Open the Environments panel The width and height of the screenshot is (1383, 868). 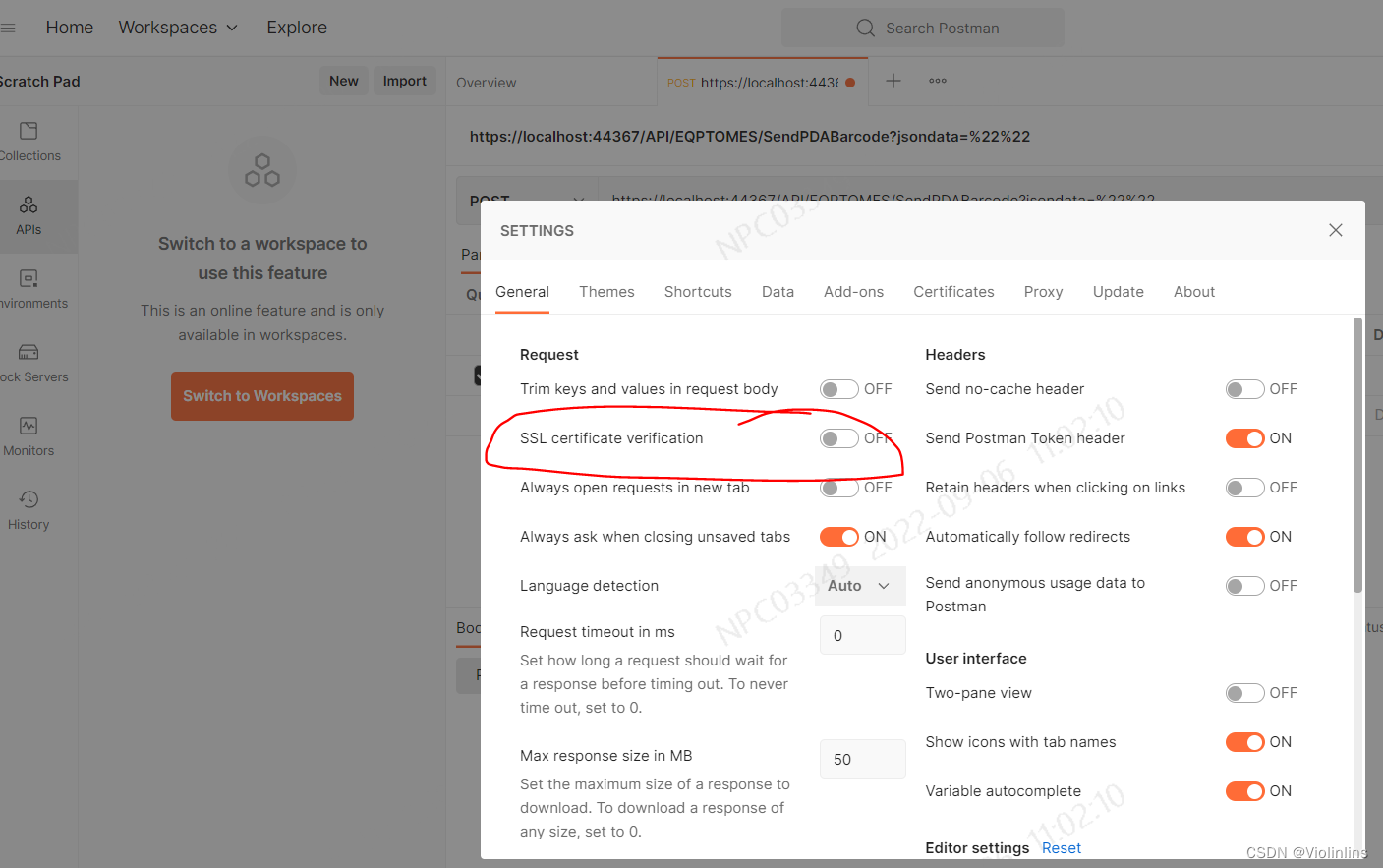[27, 289]
